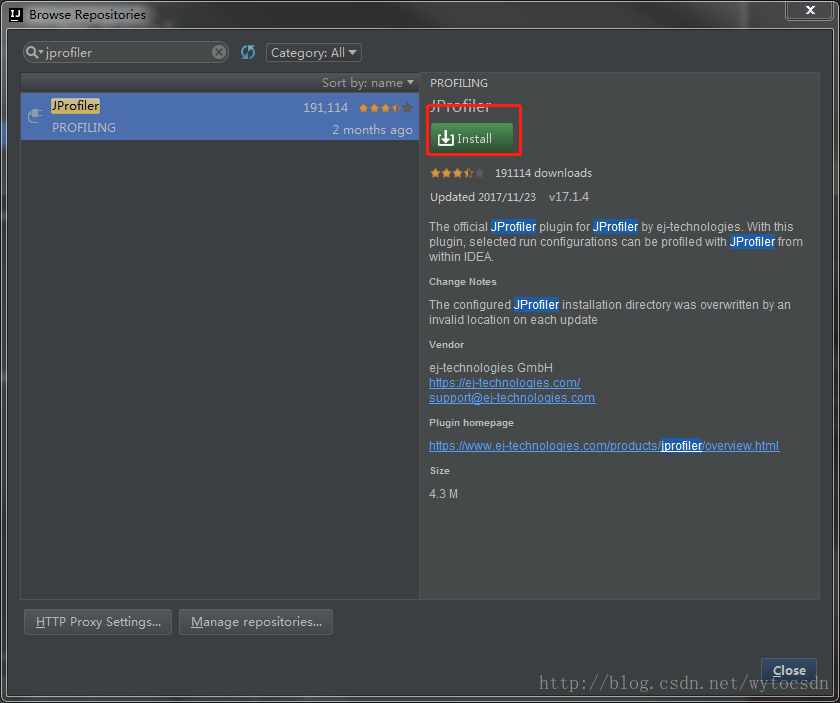The width and height of the screenshot is (840, 703).
Task: Click the 'Change Notes' heading
Action: click(x=462, y=281)
